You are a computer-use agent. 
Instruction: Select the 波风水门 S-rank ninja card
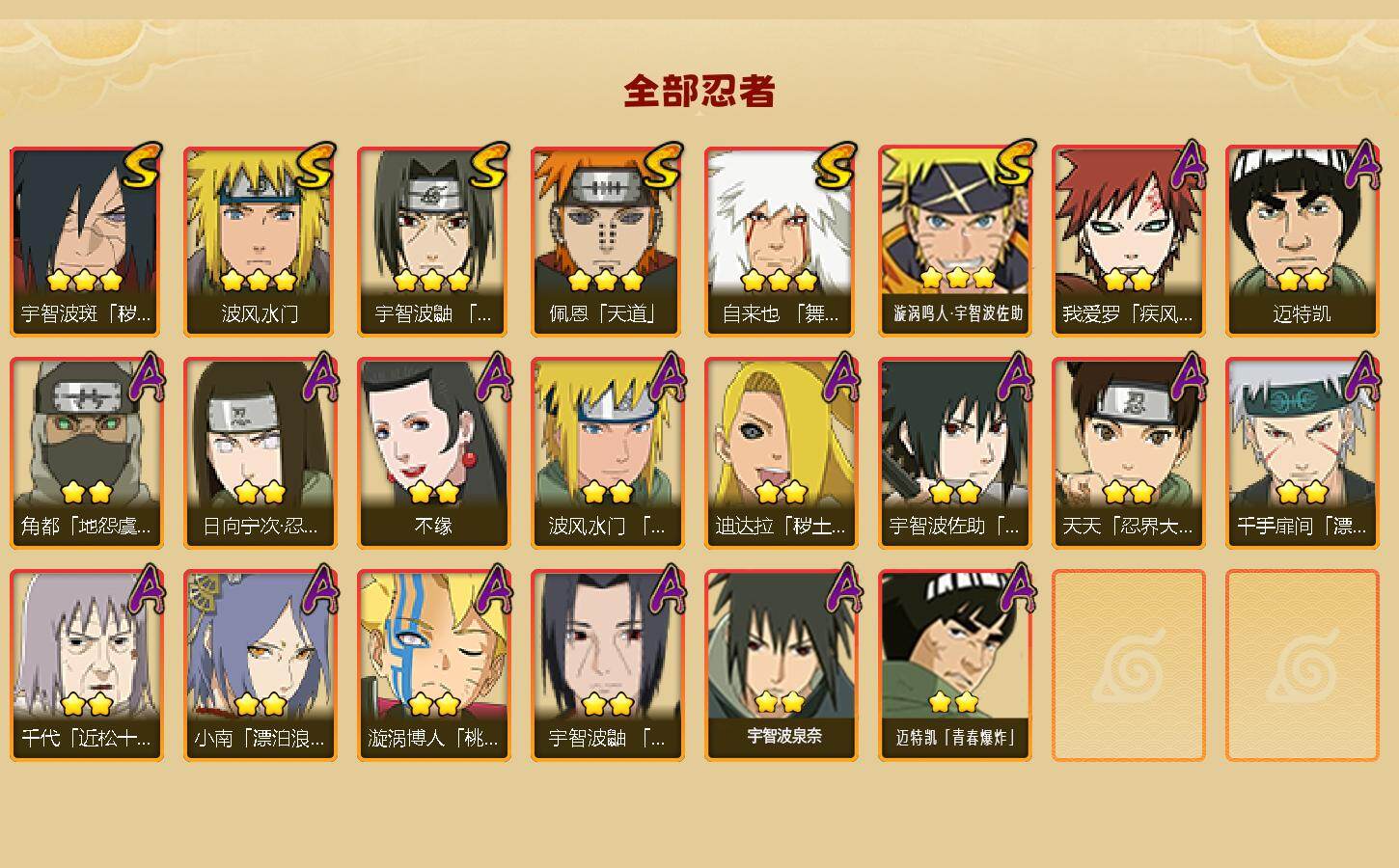260,241
